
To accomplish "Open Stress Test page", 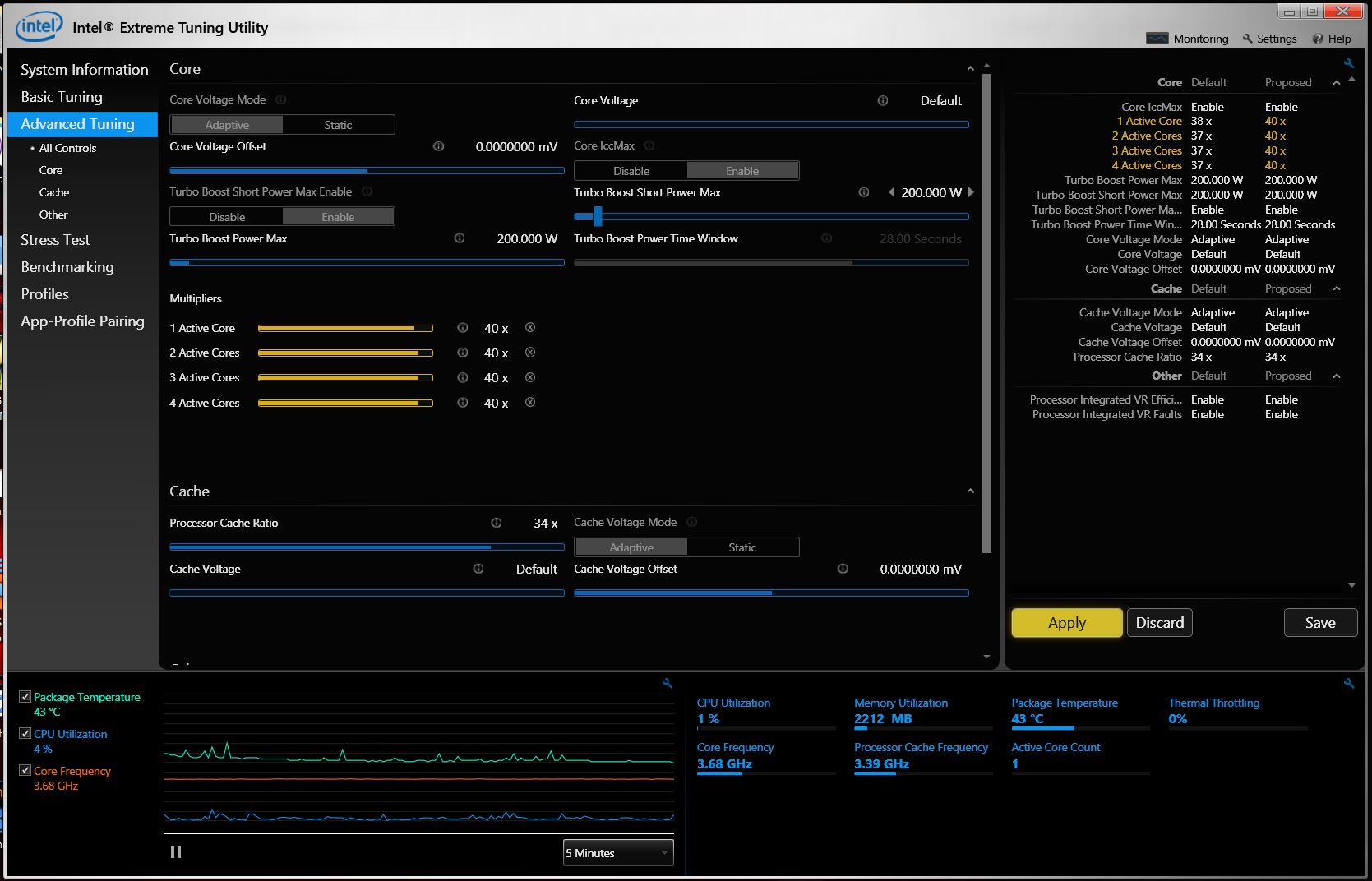I will pyautogui.click(x=55, y=240).
